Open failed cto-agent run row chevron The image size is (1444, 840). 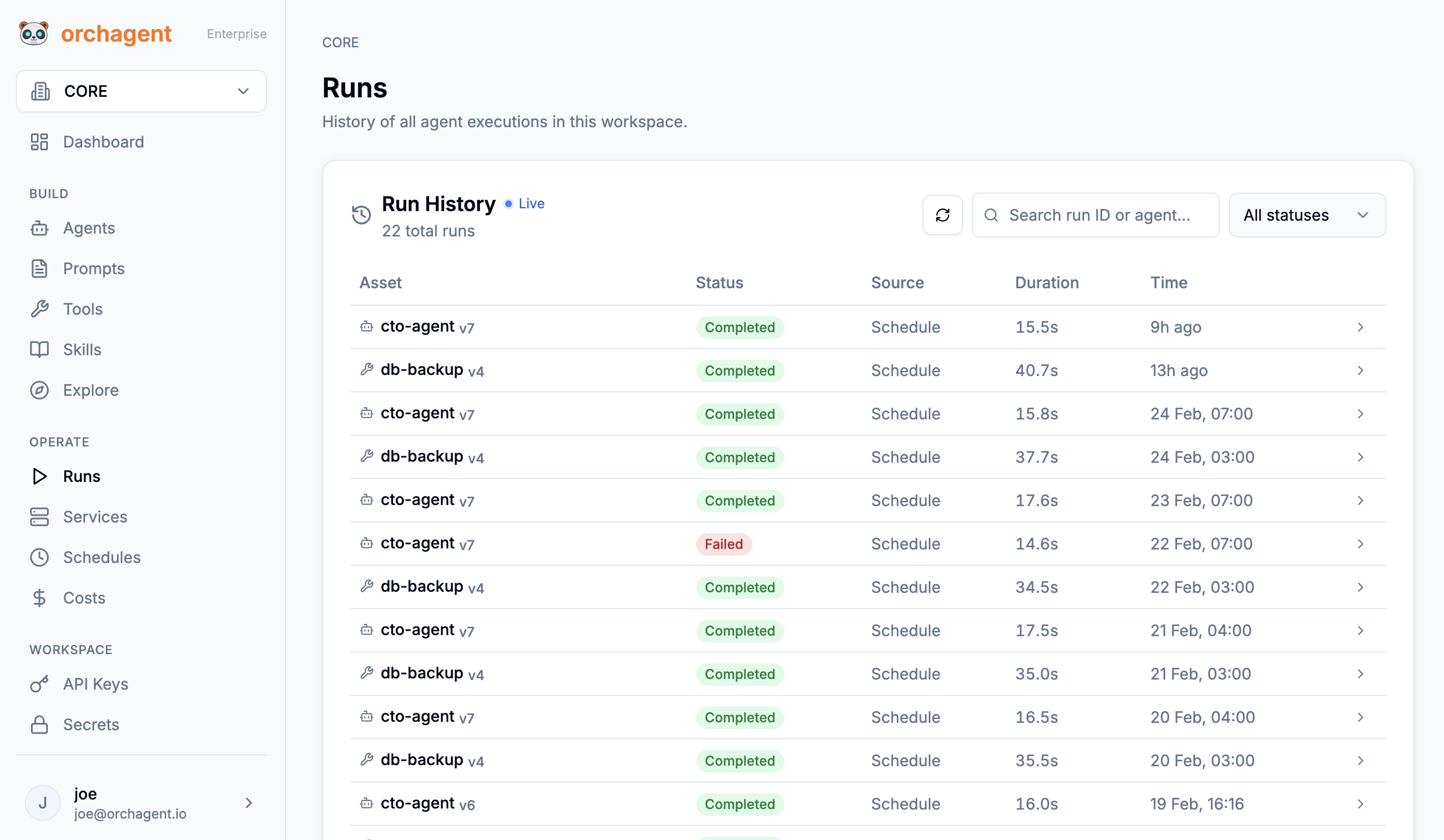tap(1360, 544)
